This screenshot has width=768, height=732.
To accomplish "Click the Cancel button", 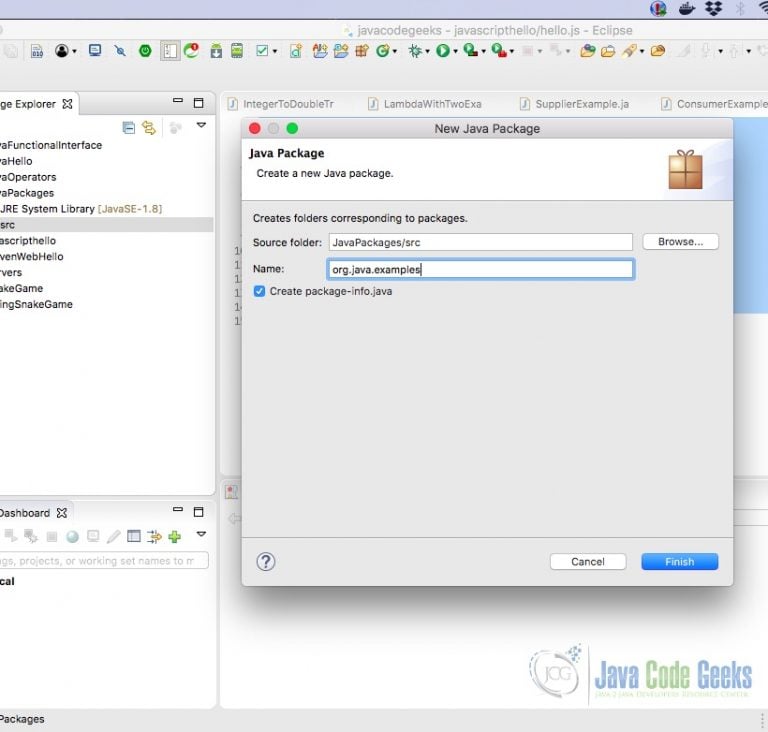I will tap(588, 561).
